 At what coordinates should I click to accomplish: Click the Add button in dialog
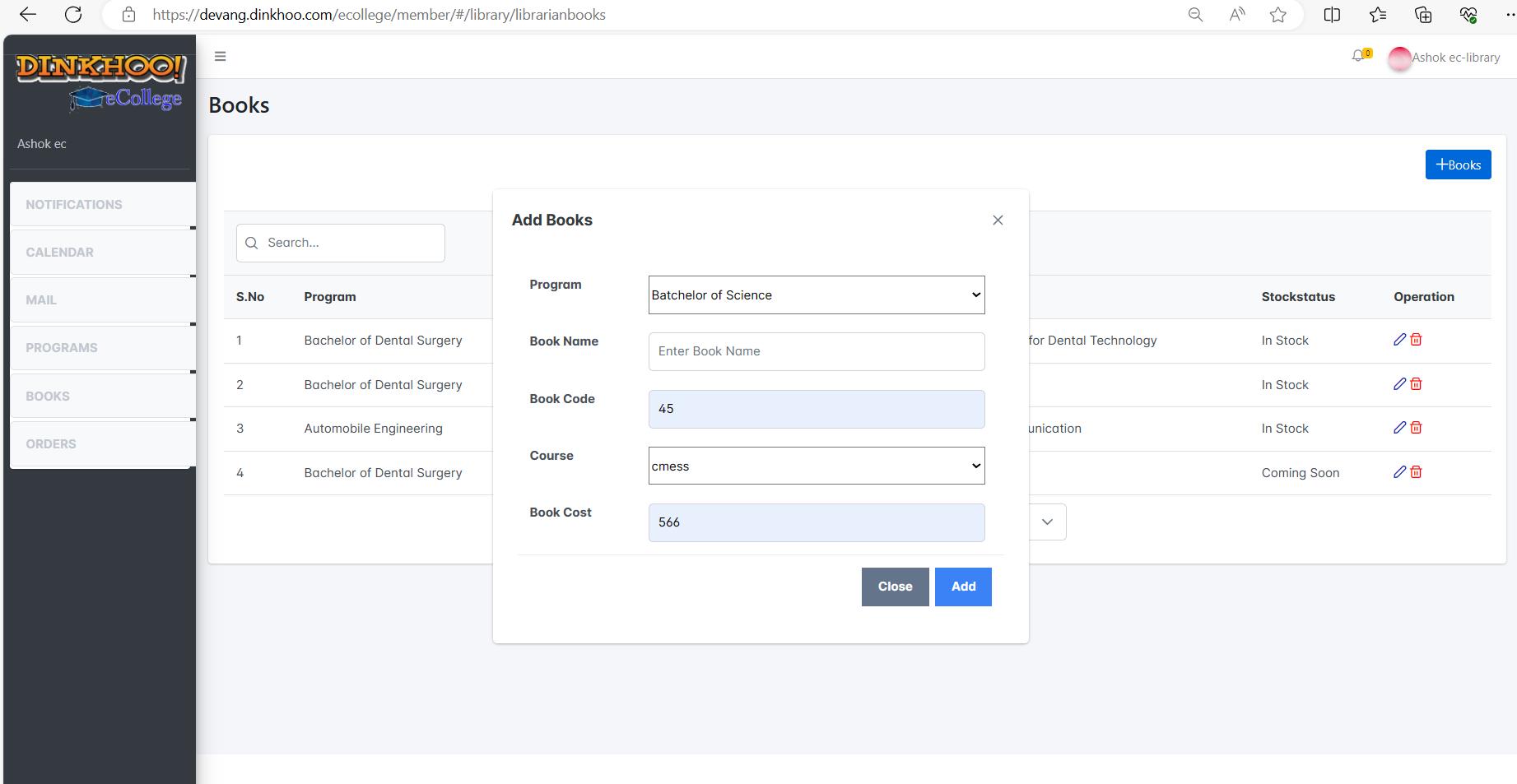click(x=963, y=587)
